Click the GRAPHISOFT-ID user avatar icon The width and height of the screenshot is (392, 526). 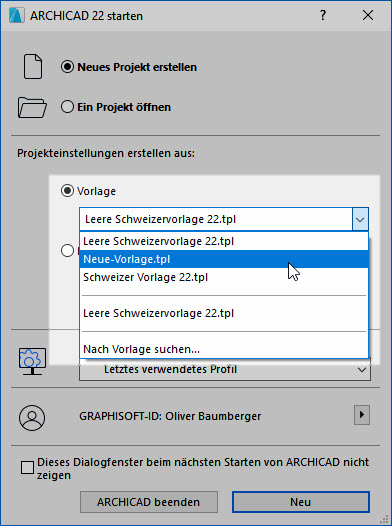pyautogui.click(x=32, y=418)
